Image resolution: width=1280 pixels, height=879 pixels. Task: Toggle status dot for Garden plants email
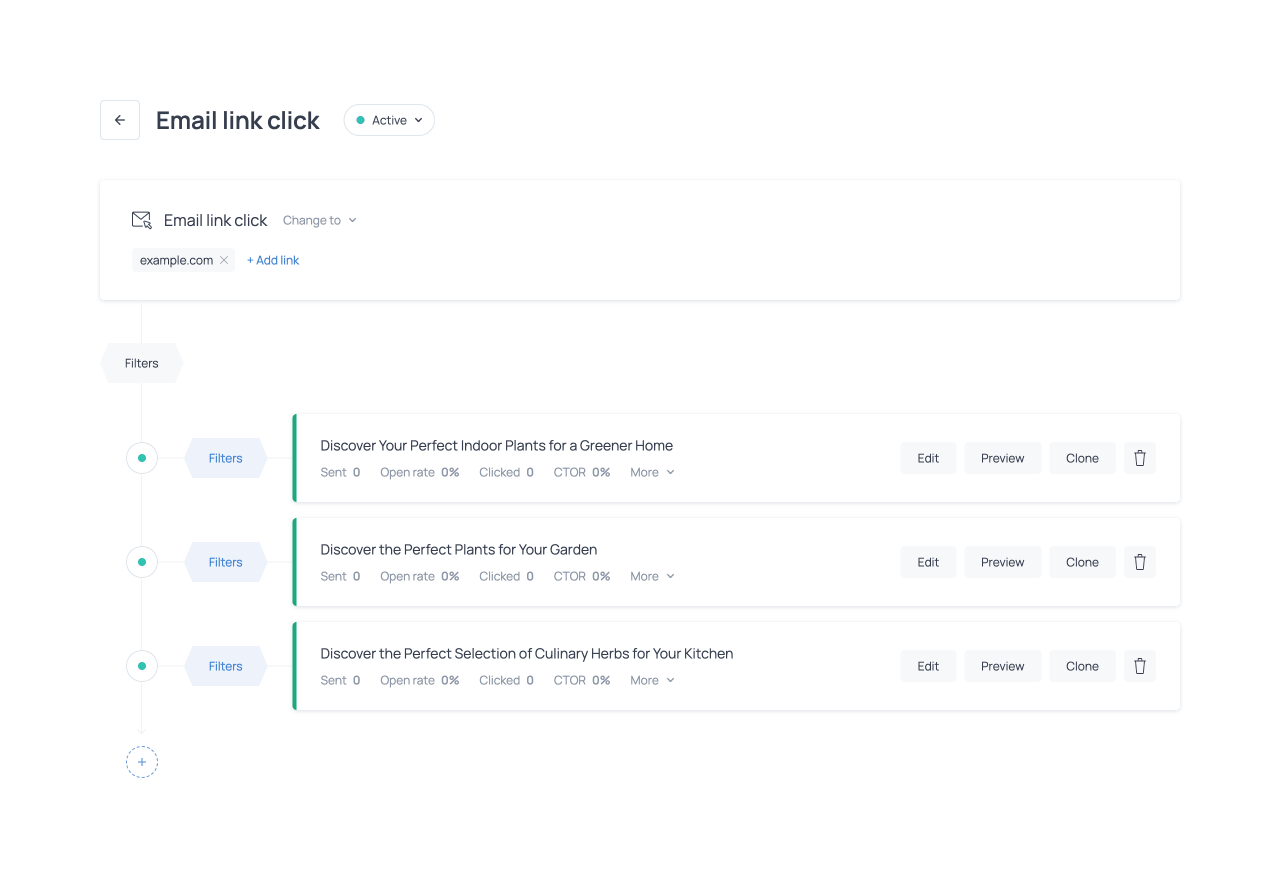[142, 562]
